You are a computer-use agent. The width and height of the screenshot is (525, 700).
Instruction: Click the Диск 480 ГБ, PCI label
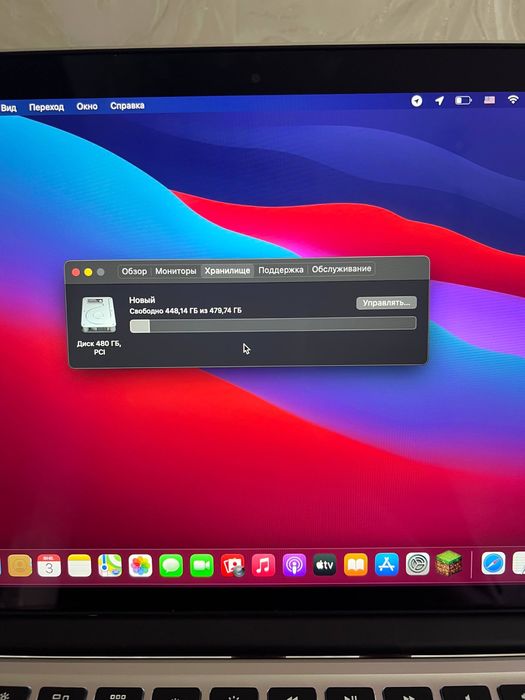(x=99, y=348)
